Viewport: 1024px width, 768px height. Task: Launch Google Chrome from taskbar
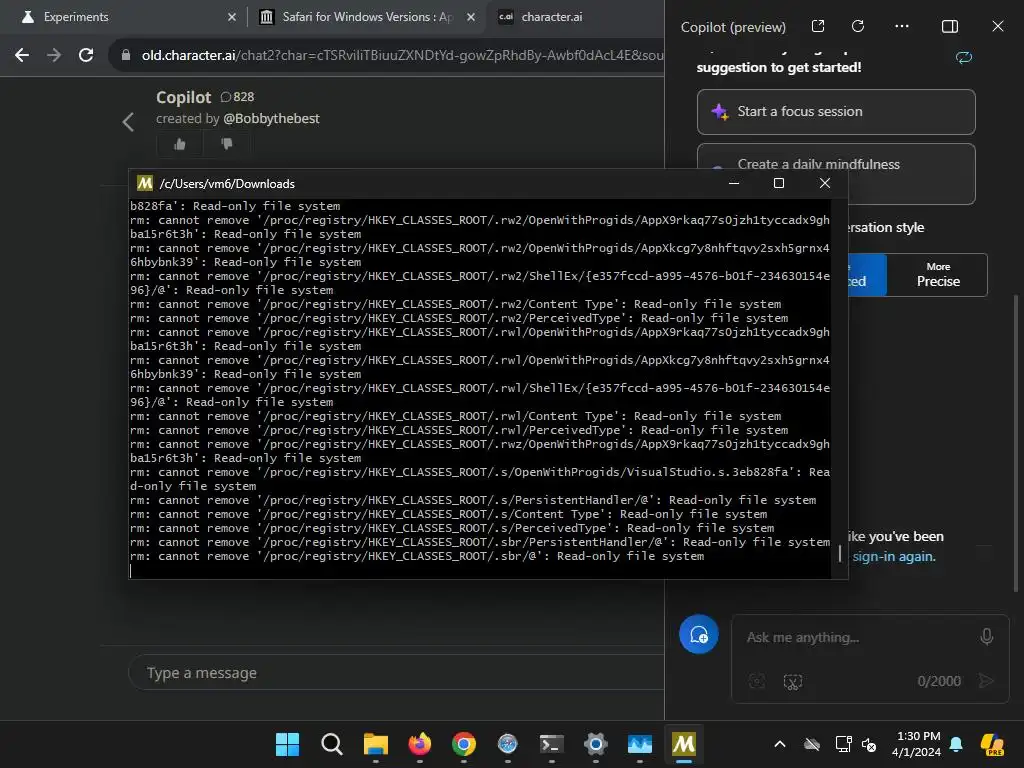coord(464,744)
